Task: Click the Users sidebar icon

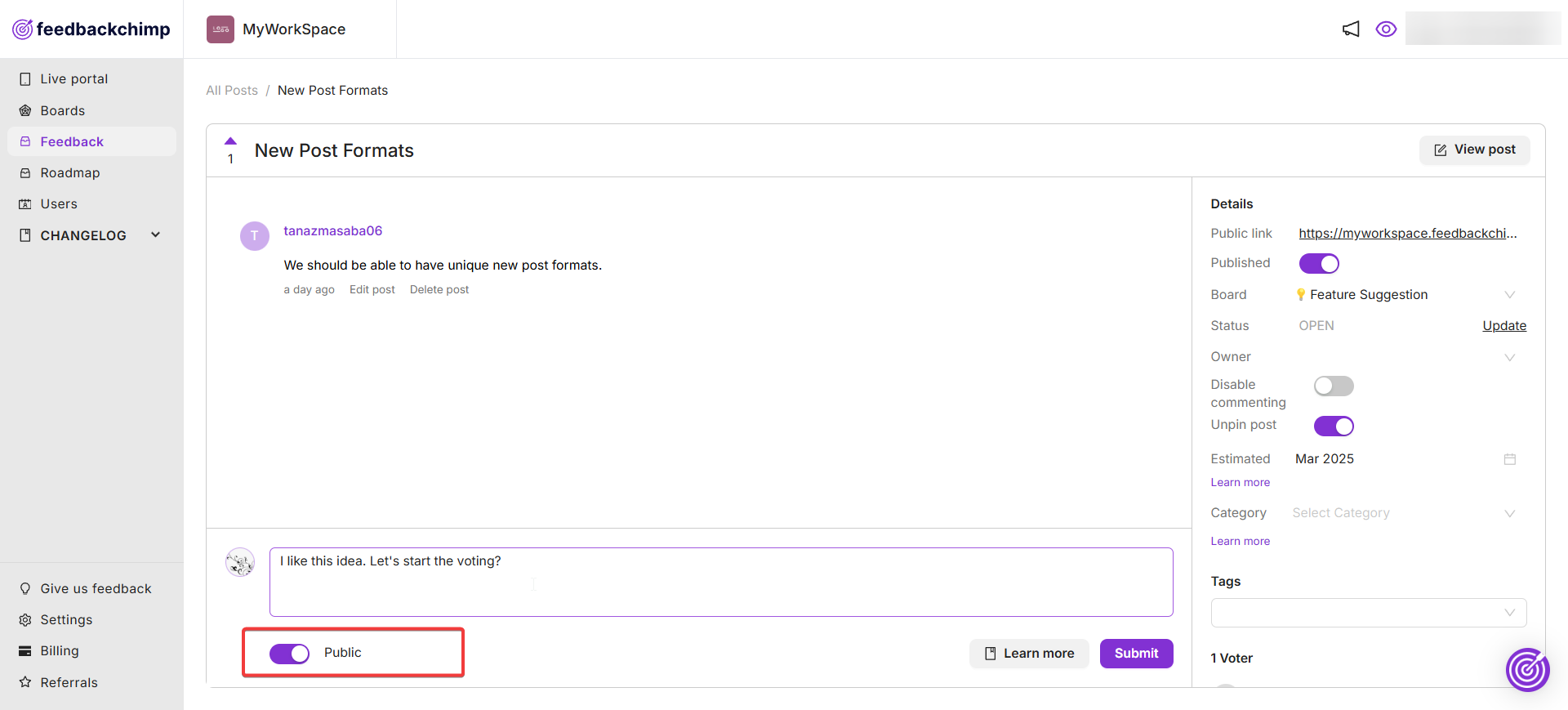Action: coord(25,204)
